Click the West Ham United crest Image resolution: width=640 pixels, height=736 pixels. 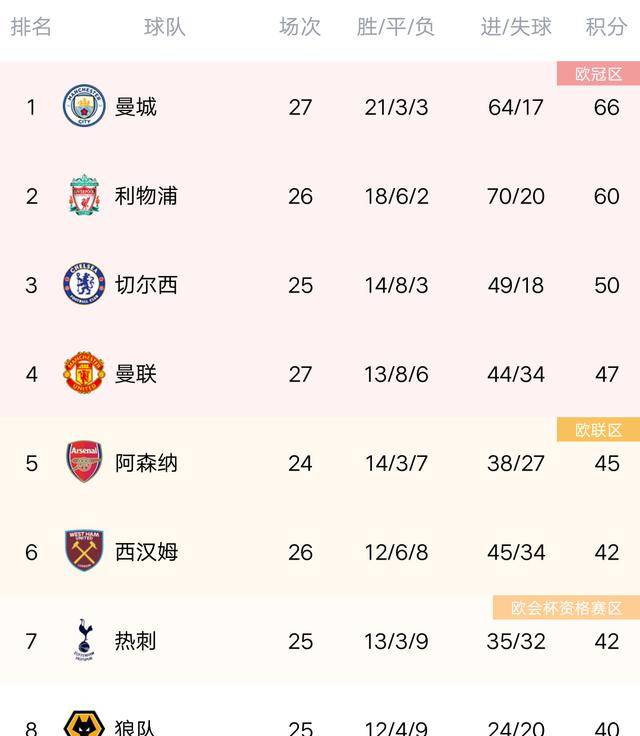pyautogui.click(x=84, y=550)
